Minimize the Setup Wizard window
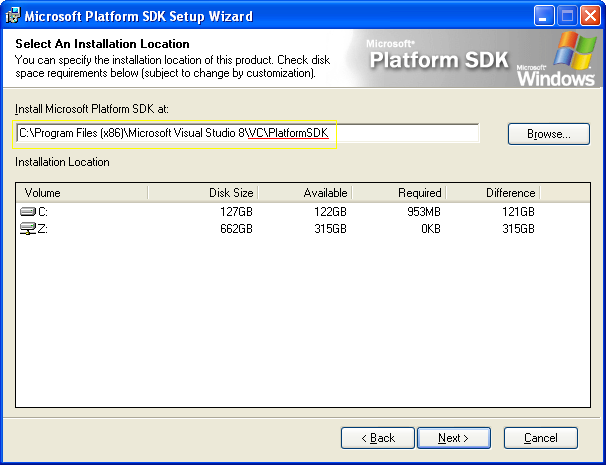Viewport: 606px width, 465px height. (x=544, y=16)
